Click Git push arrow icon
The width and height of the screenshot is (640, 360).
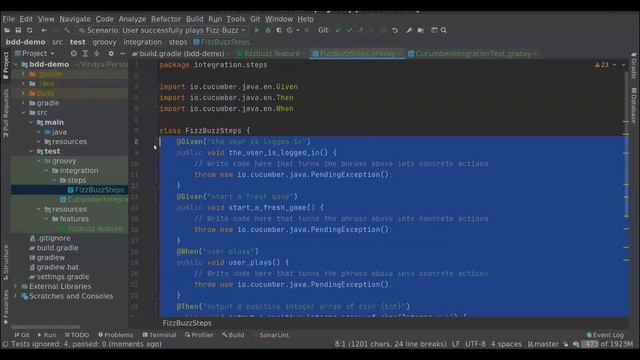[x=360, y=30]
